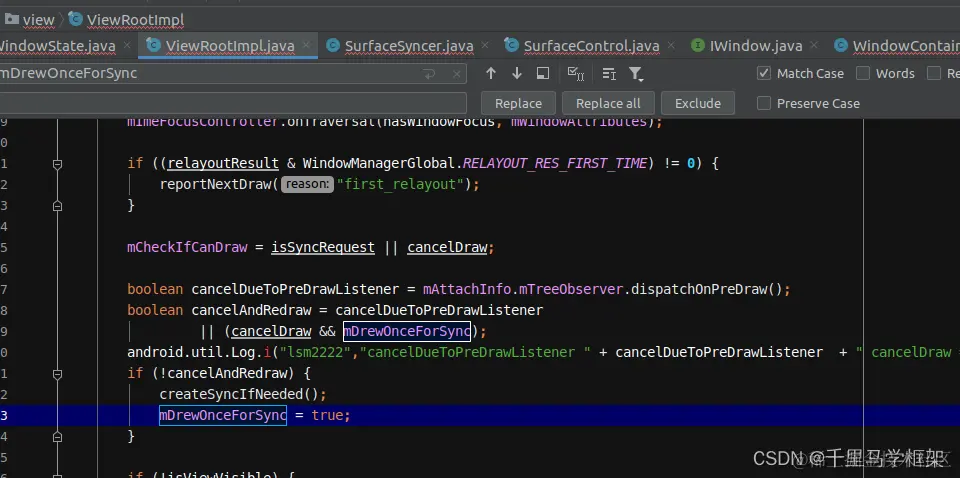960x478 pixels.
Task: Click the "first_relayout" string literal
Action: (x=402, y=184)
